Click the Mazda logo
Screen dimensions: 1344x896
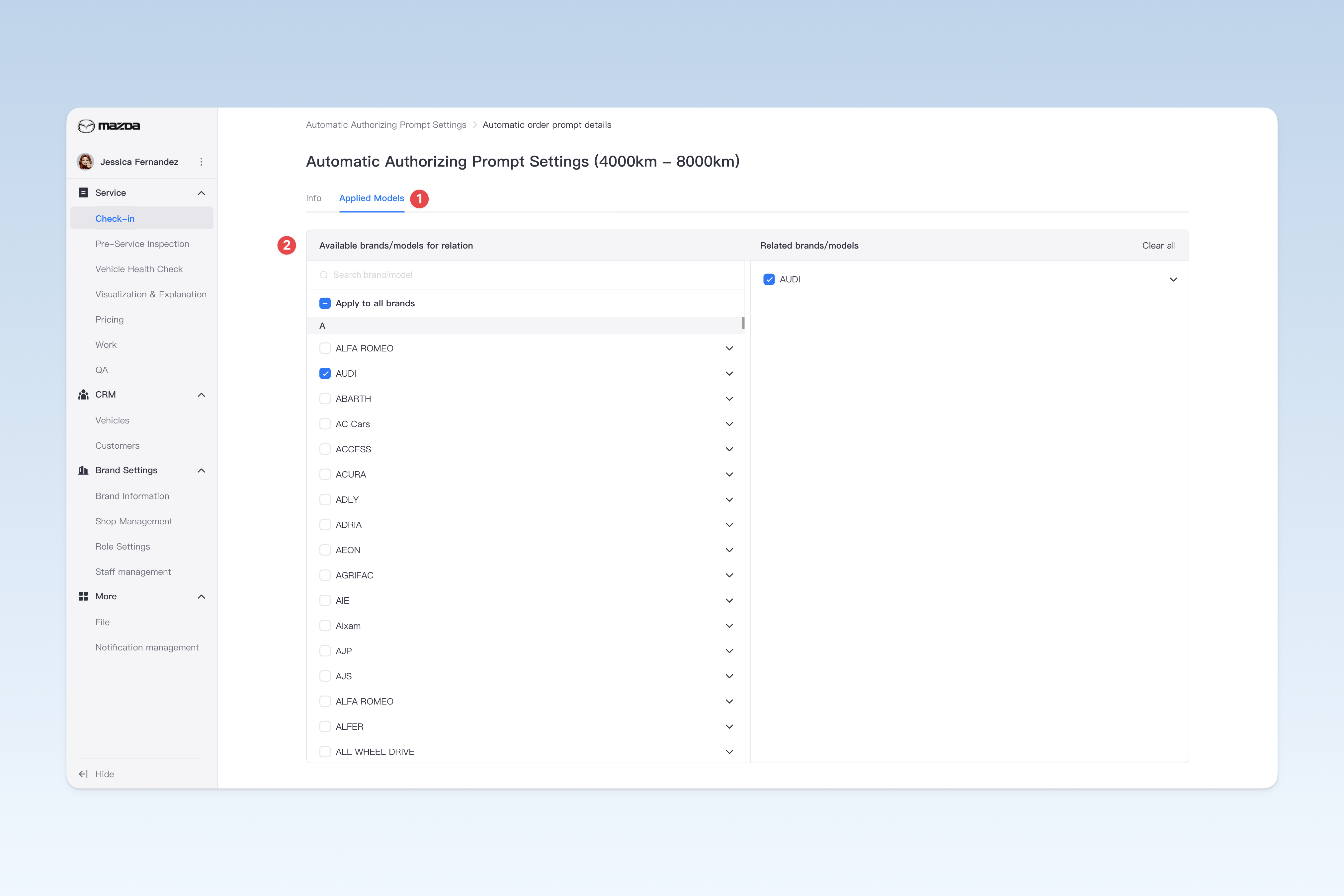click(109, 126)
